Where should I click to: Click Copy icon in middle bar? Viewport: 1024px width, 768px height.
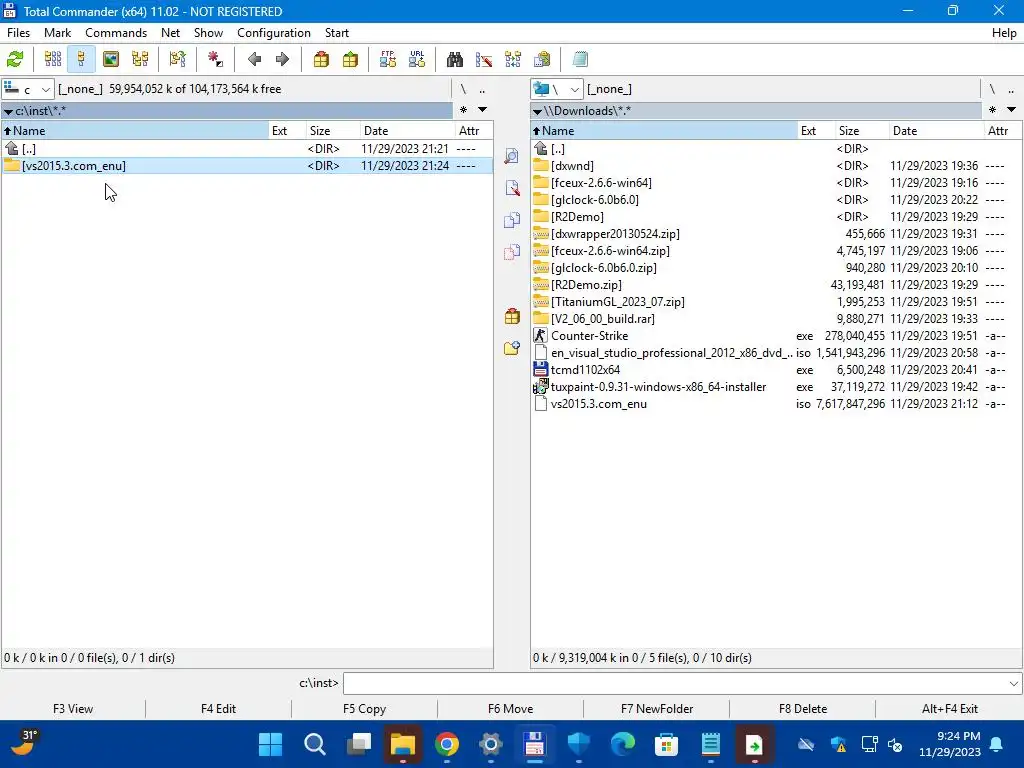pyautogui.click(x=512, y=220)
